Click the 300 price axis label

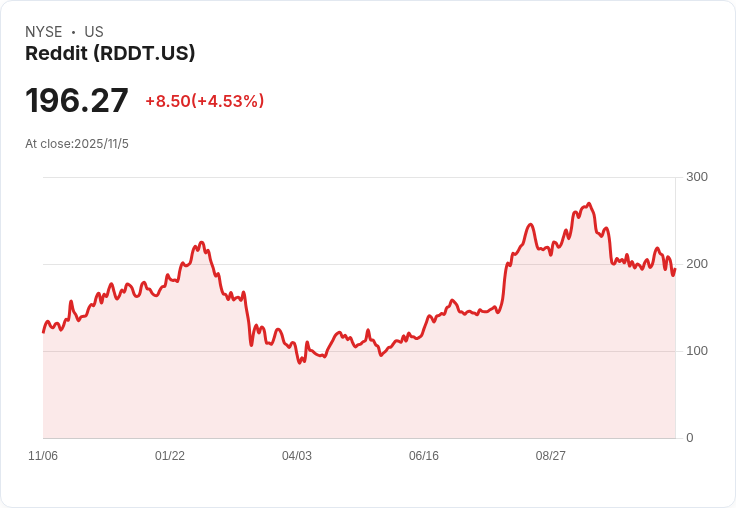pyautogui.click(x=697, y=177)
